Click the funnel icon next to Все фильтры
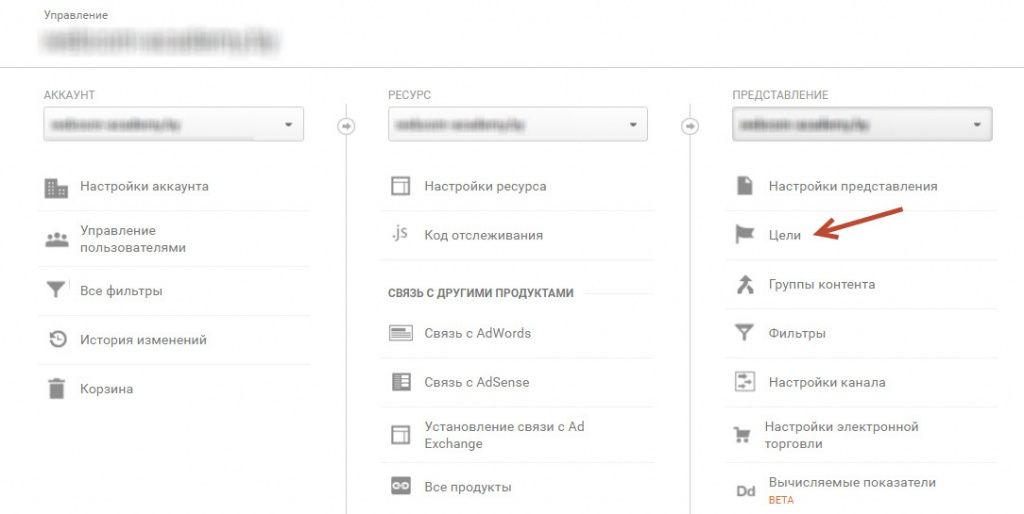Image resolution: width=1024 pixels, height=514 pixels. [x=56, y=291]
